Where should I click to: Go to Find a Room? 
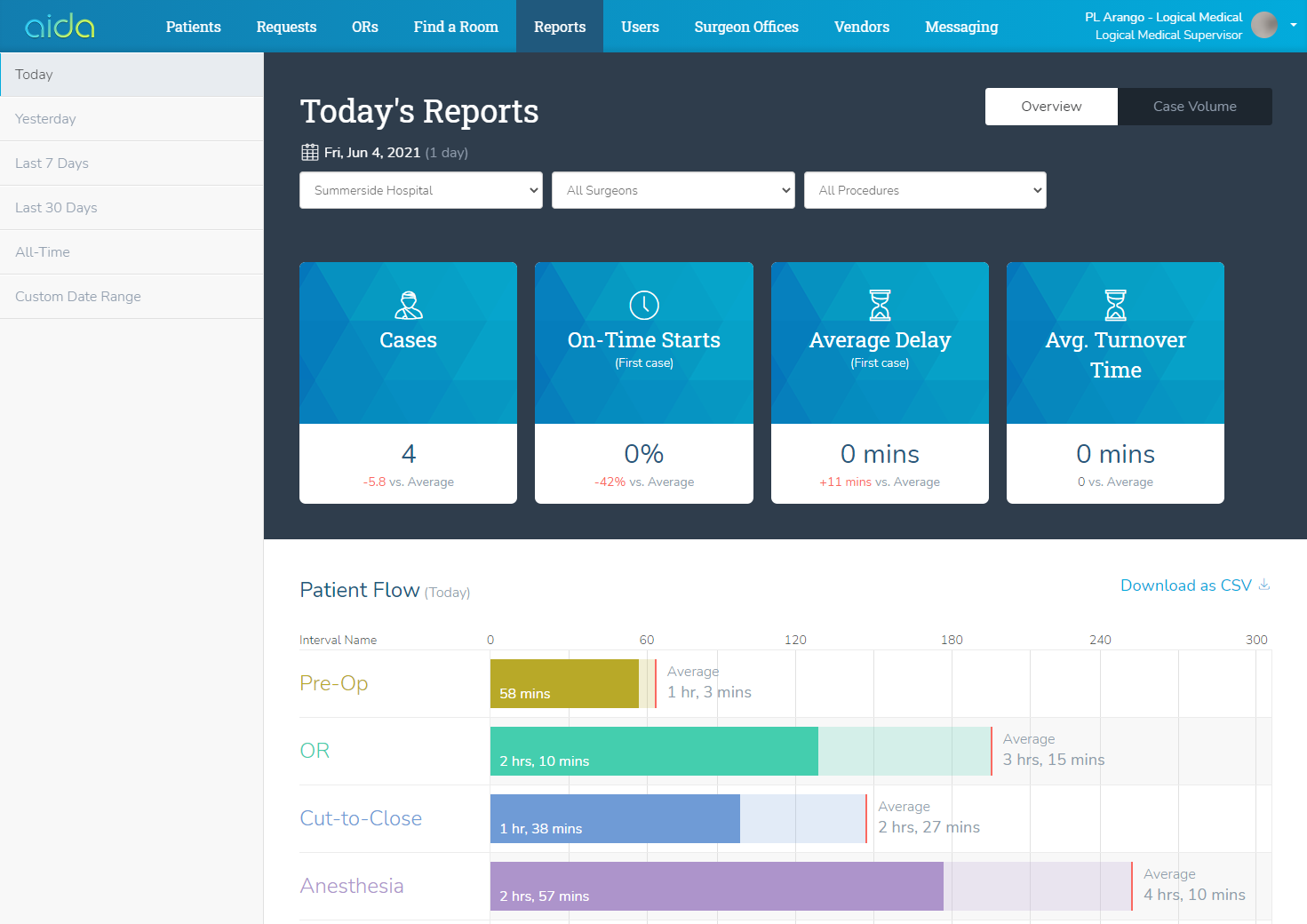(x=456, y=27)
